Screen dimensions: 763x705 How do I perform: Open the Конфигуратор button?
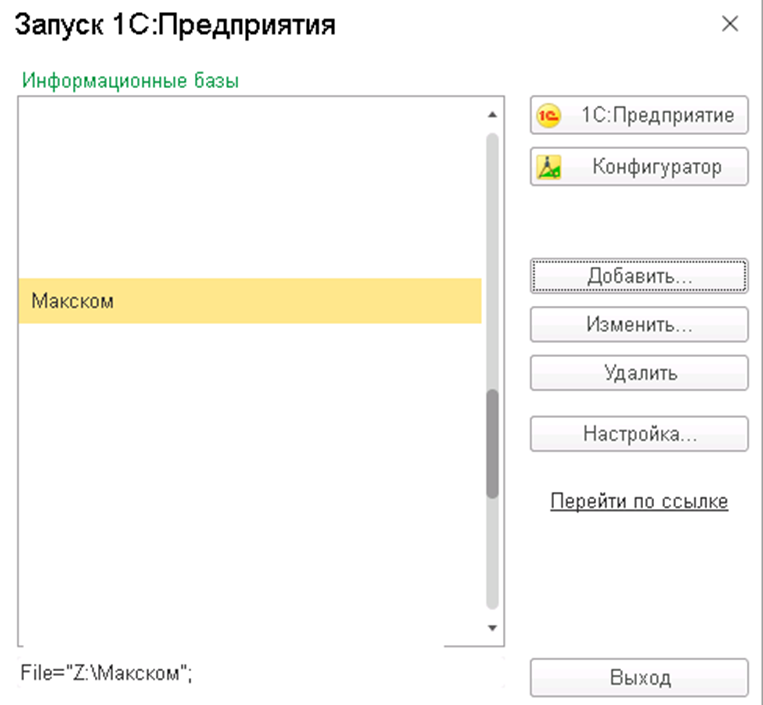(x=639, y=167)
